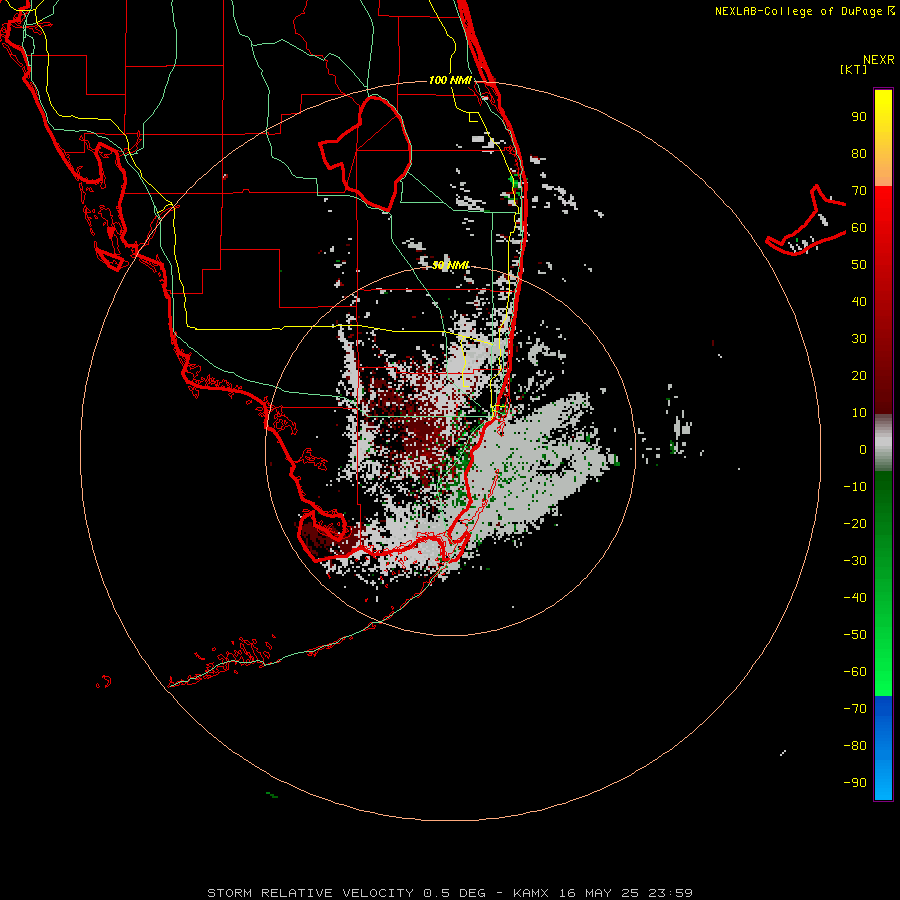Click the -10 value on the velocity scale

pos(855,487)
